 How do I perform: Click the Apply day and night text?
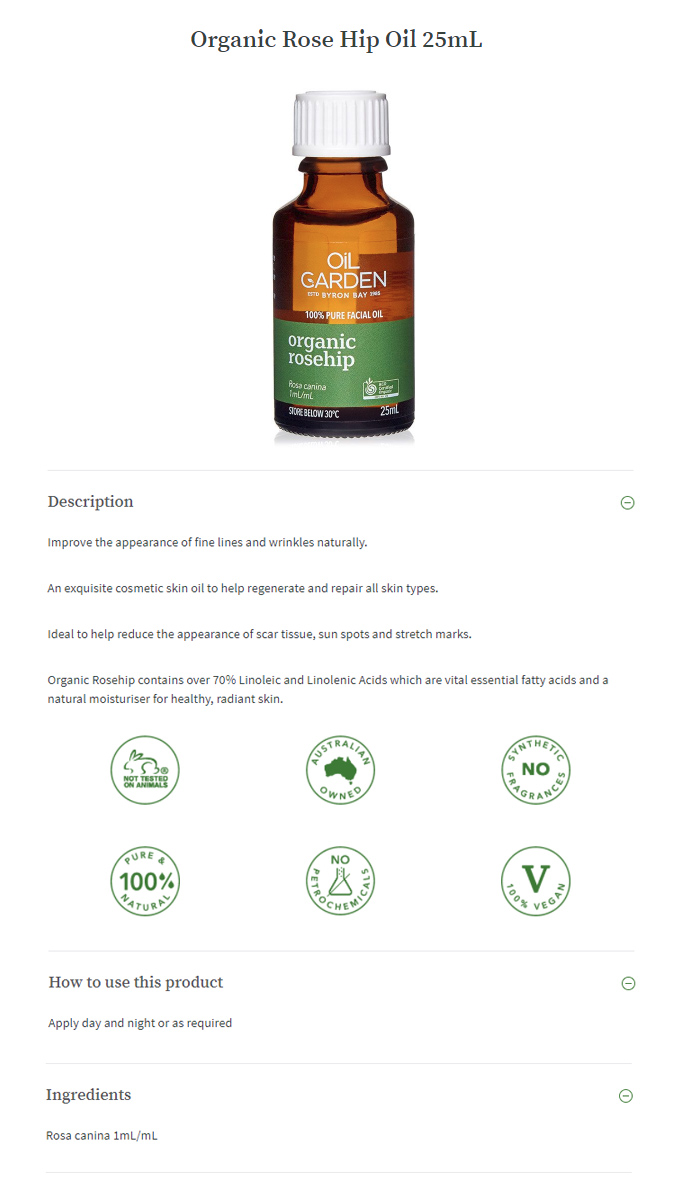coord(140,1023)
